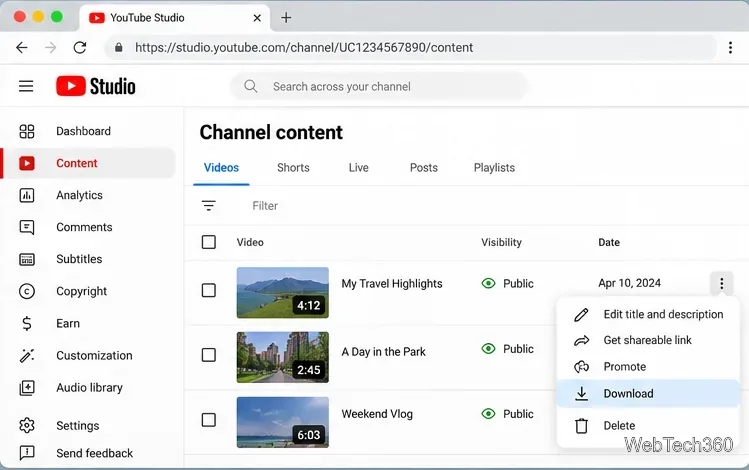749x470 pixels.
Task: Open the A Day in the Park thumbnail
Action: click(x=283, y=357)
